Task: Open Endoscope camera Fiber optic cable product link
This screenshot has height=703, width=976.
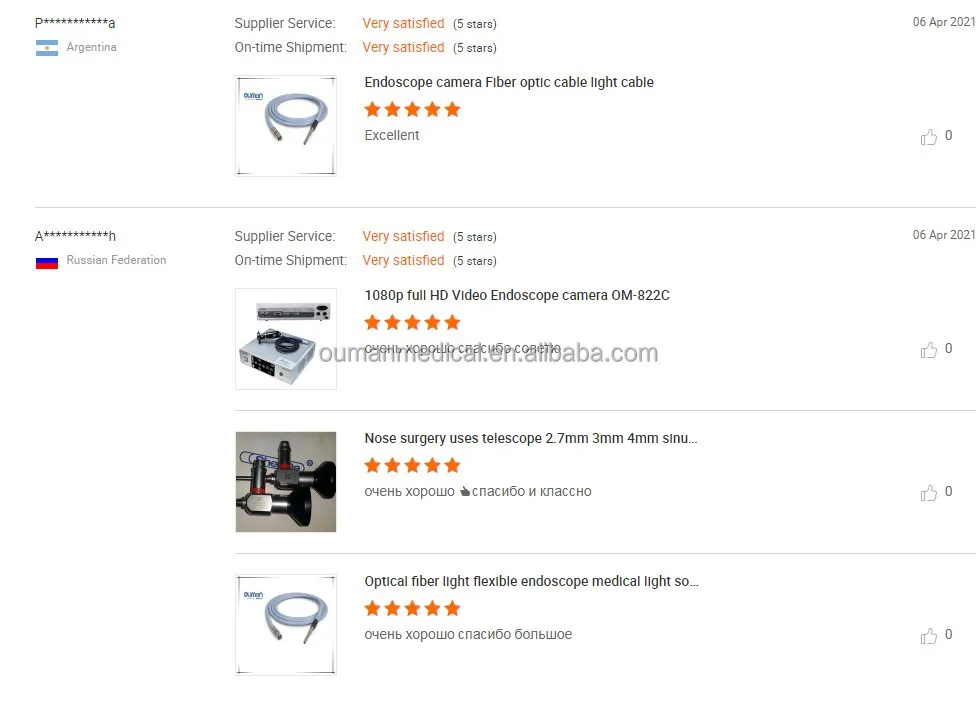Action: tap(509, 82)
